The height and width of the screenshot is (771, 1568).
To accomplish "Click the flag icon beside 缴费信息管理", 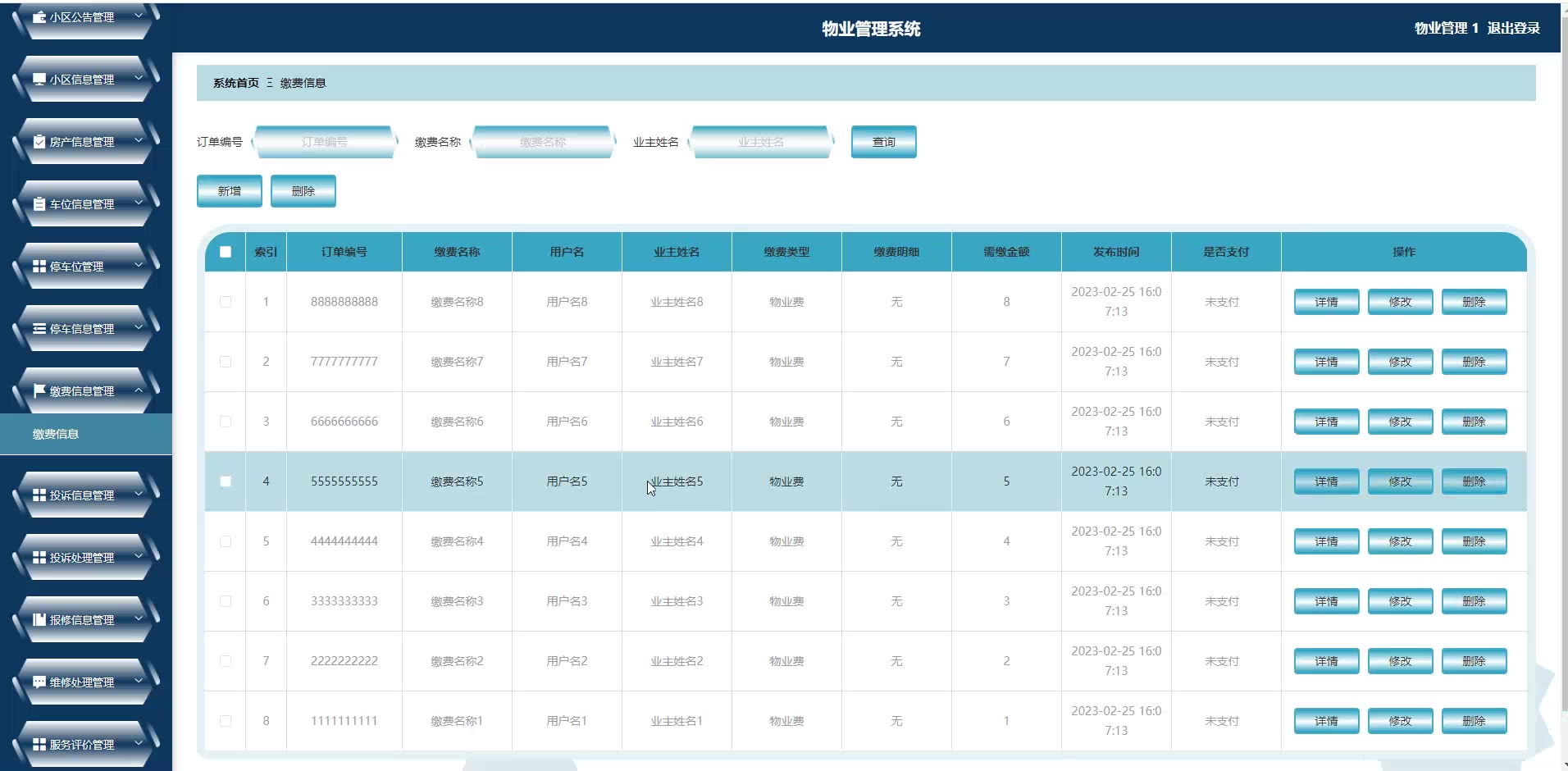I will click(39, 391).
